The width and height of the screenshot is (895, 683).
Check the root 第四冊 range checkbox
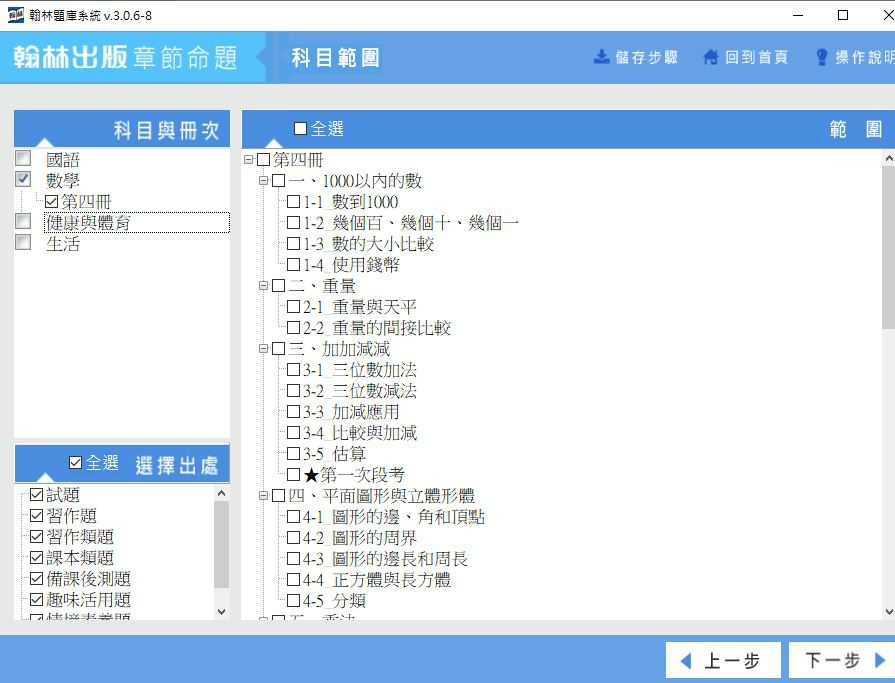click(x=263, y=160)
